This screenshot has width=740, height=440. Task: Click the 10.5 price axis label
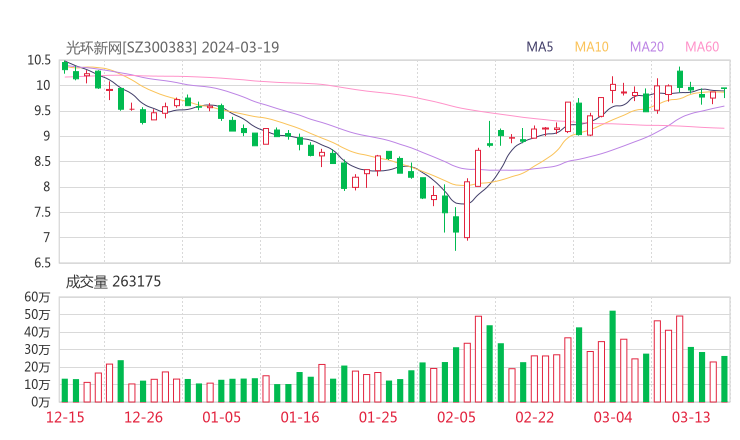39,60
